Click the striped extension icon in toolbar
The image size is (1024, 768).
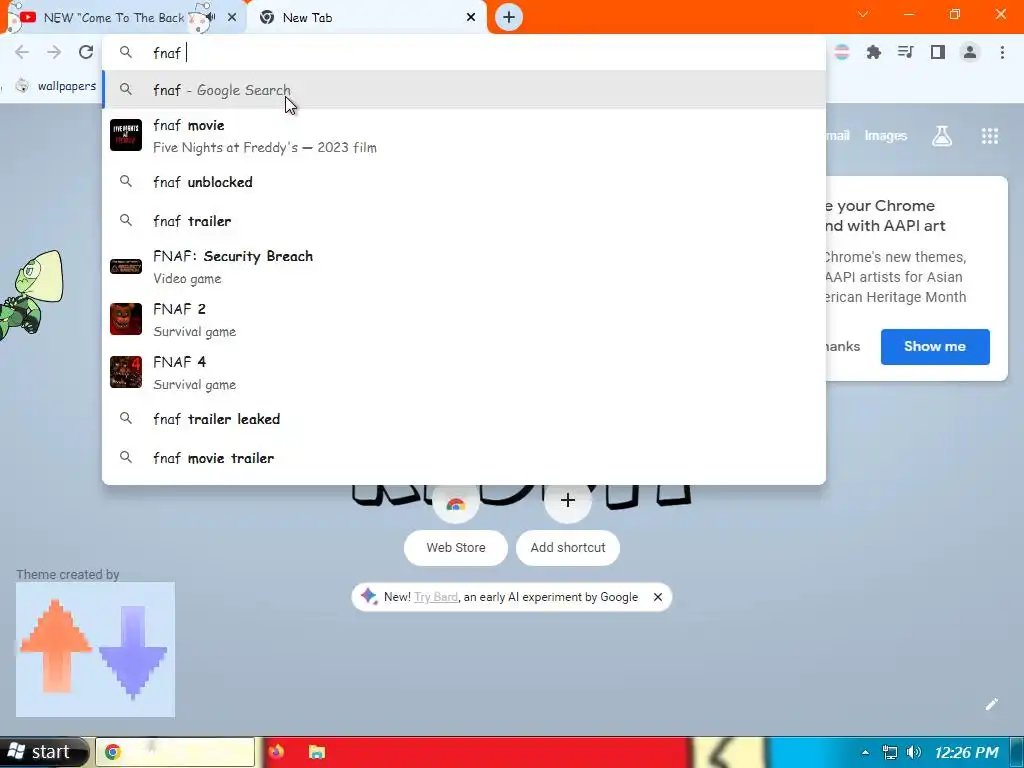point(842,52)
